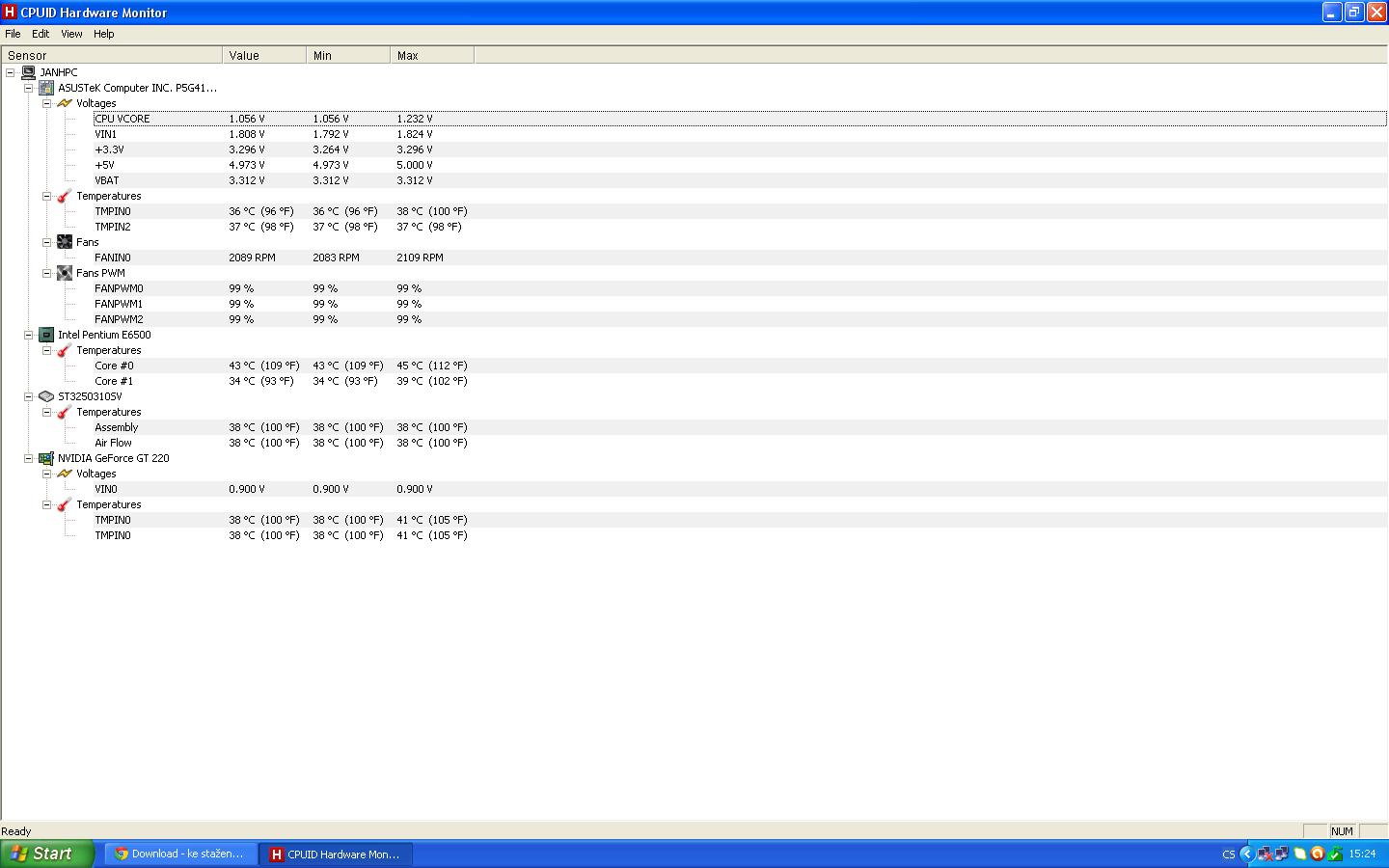Image resolution: width=1389 pixels, height=868 pixels.
Task: Click the Min column header
Action: pos(348,55)
